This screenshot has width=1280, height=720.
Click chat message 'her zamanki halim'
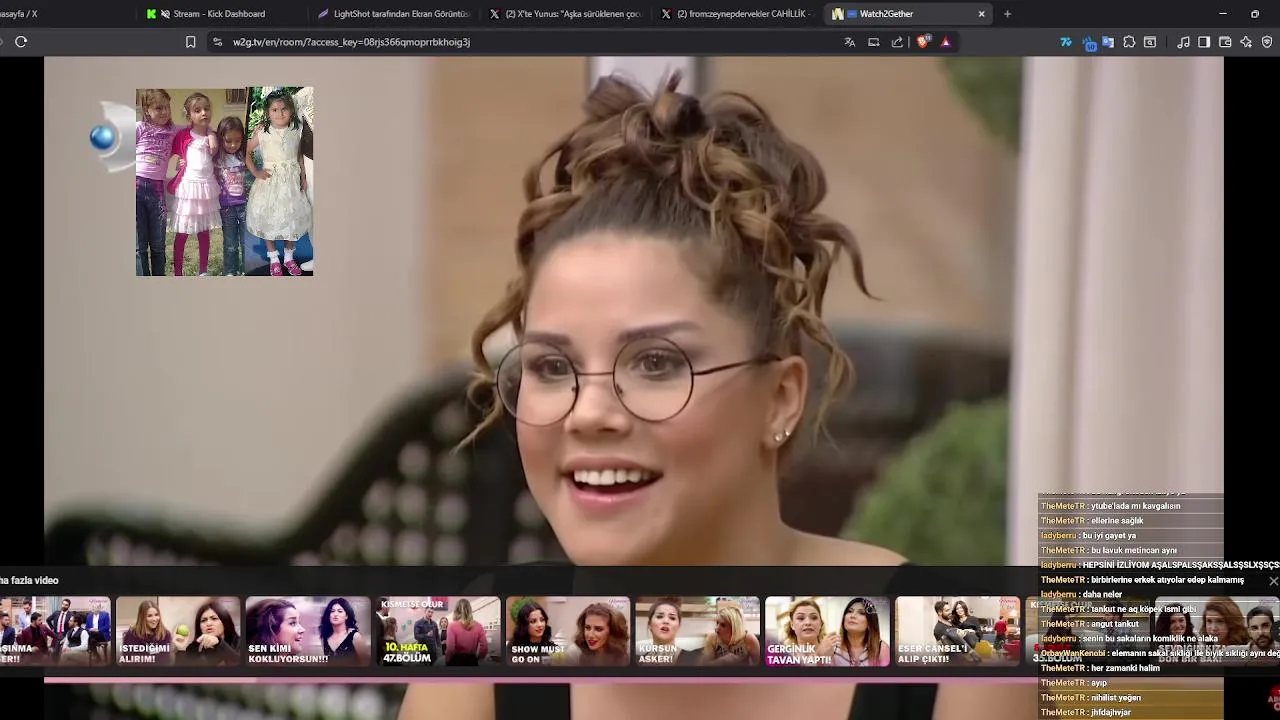tap(1125, 668)
